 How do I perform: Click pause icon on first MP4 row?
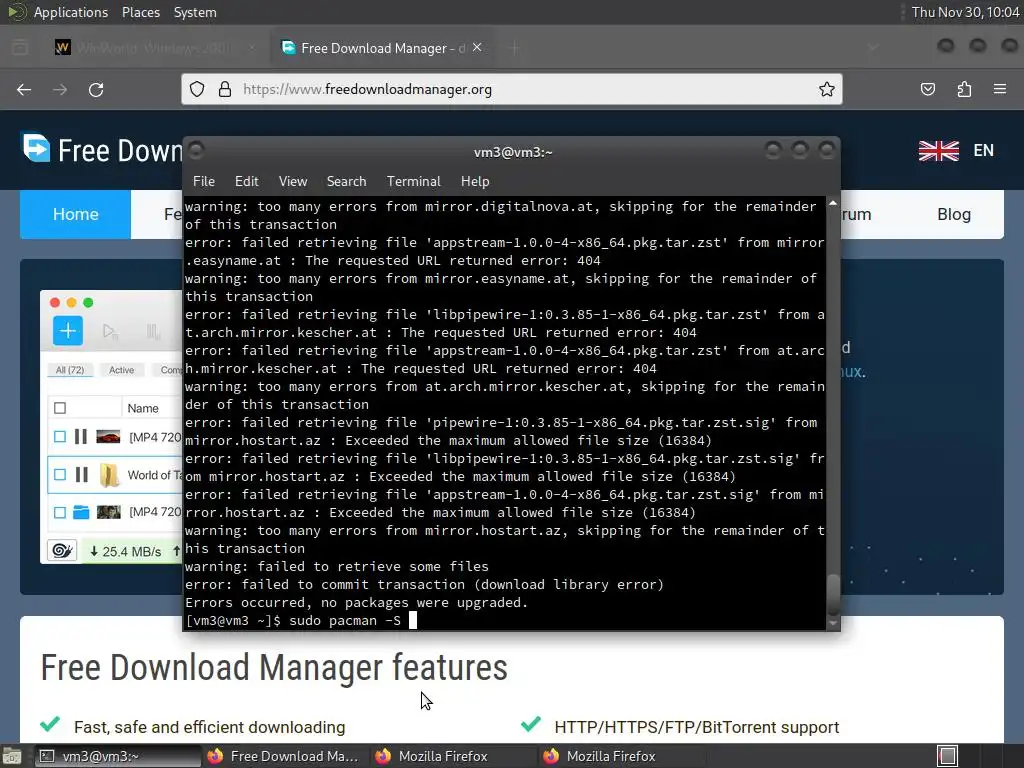(x=81, y=437)
